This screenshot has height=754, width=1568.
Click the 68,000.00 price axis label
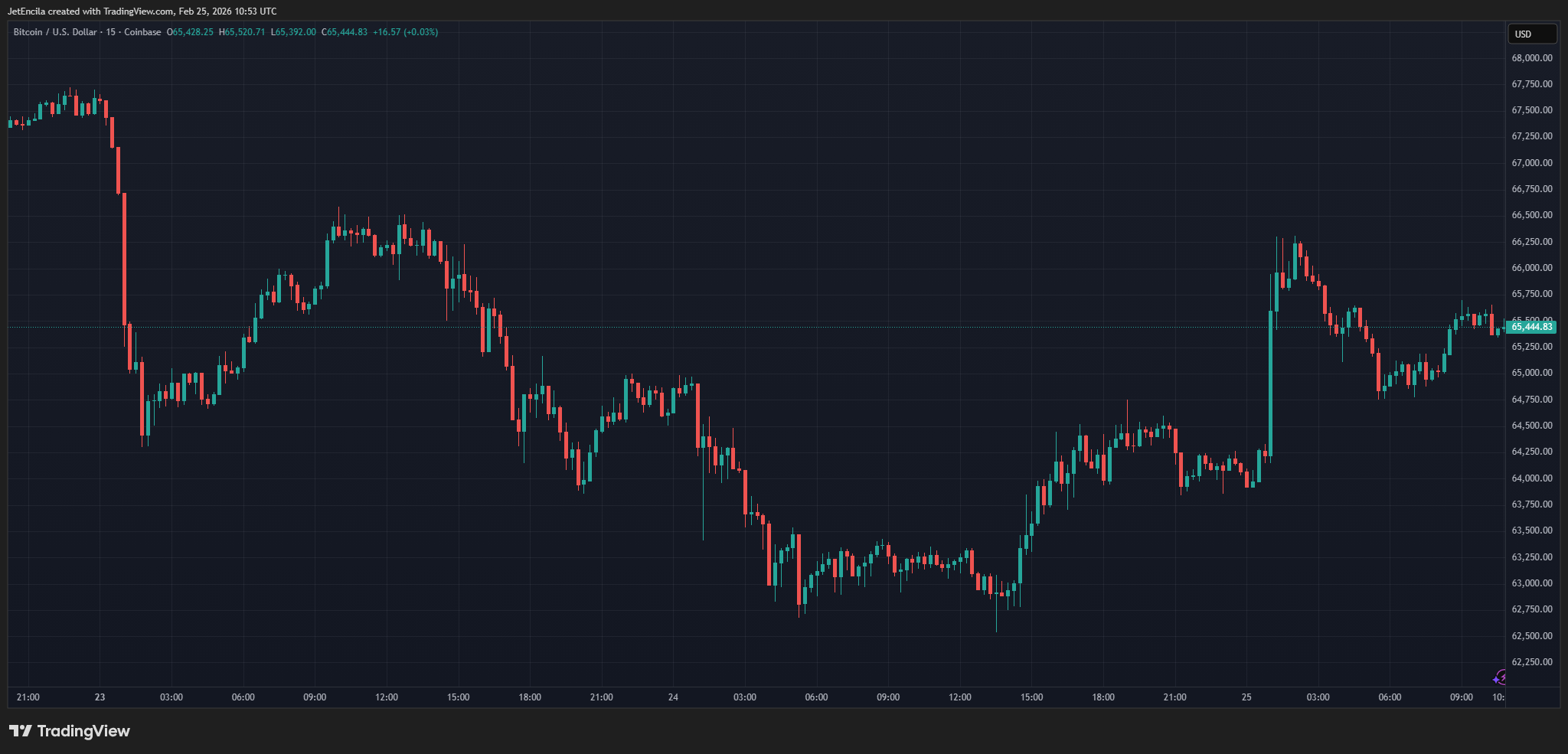pos(1531,58)
